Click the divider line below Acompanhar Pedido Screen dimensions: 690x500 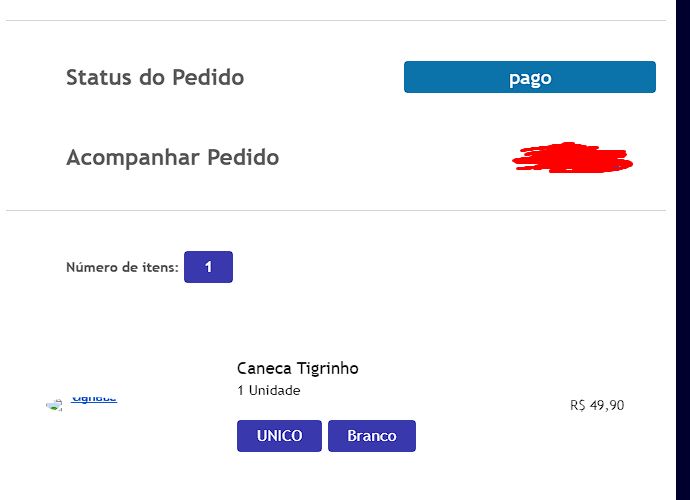click(336, 210)
